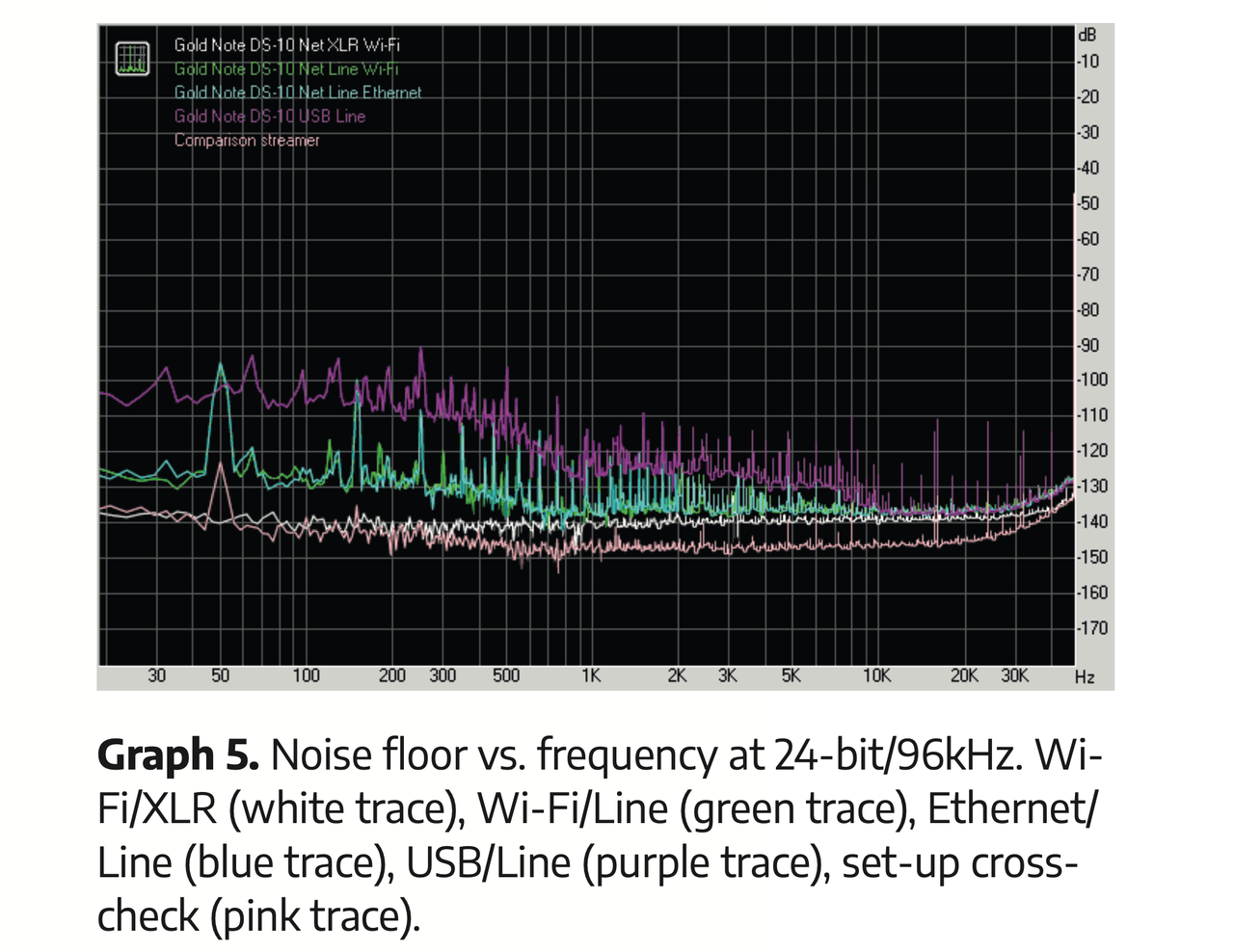Screen dimensions: 1234x952
Task: Click the 50 Hz frequency axis label
Action: [x=221, y=675]
